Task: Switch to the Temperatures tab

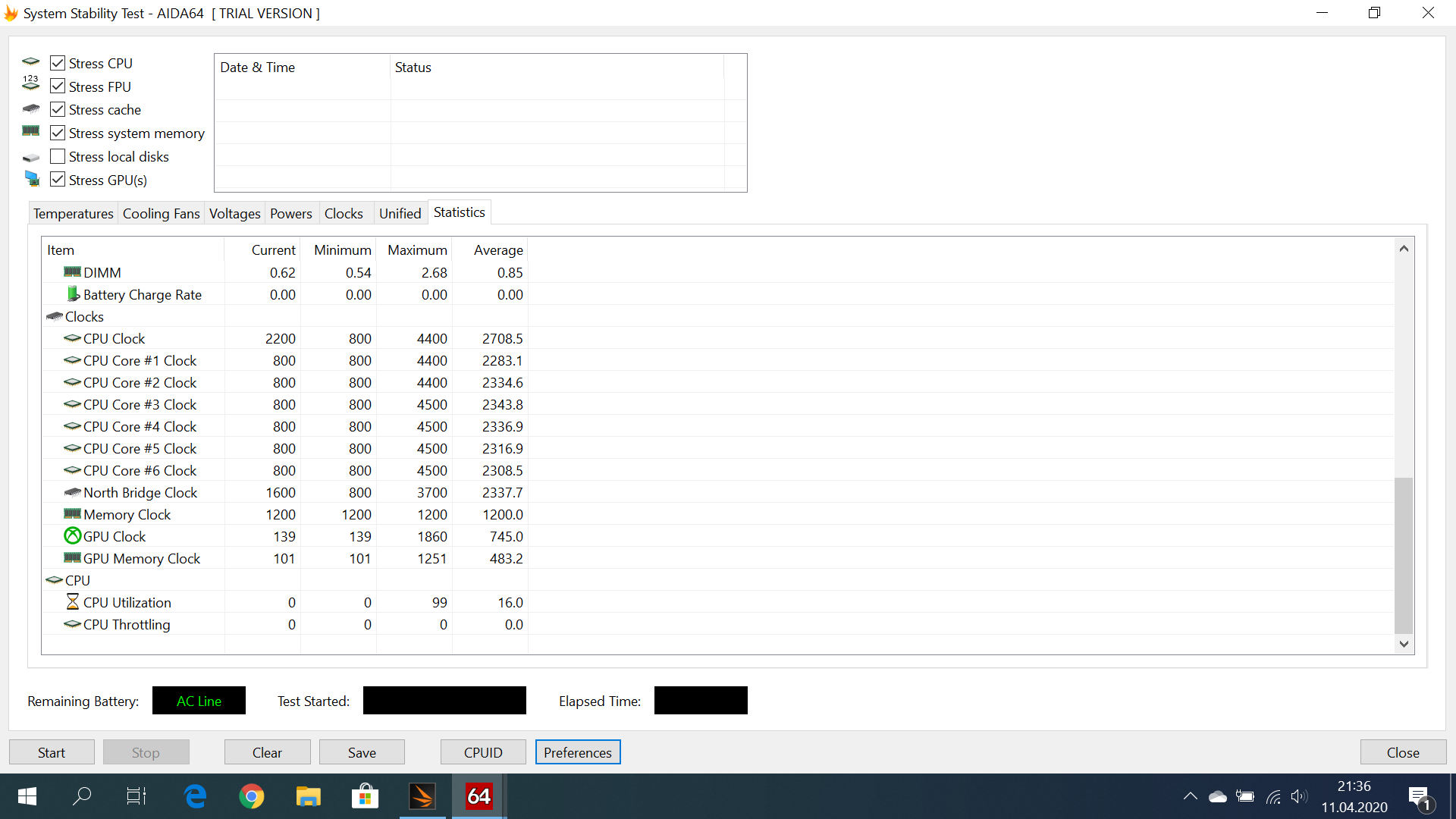Action: tap(73, 214)
